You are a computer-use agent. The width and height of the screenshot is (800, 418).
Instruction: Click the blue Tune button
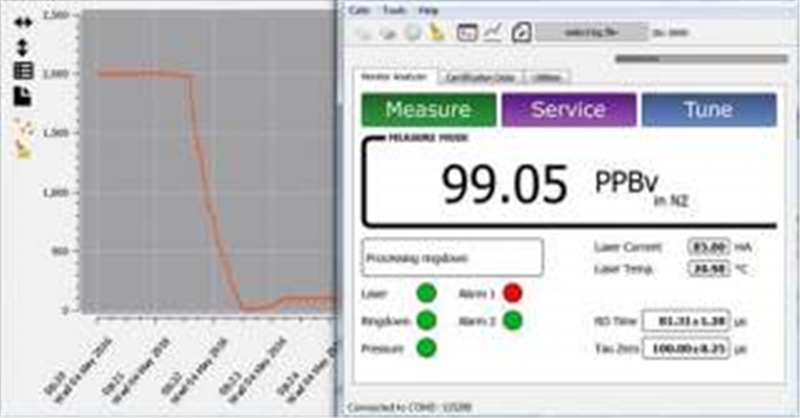tap(709, 109)
